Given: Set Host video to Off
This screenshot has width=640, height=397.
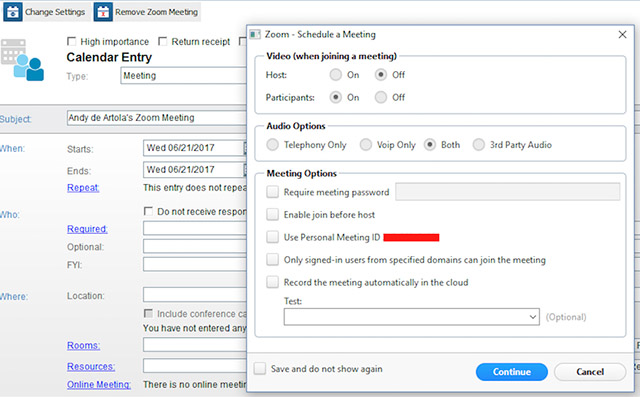Looking at the screenshot, I should coord(381,75).
